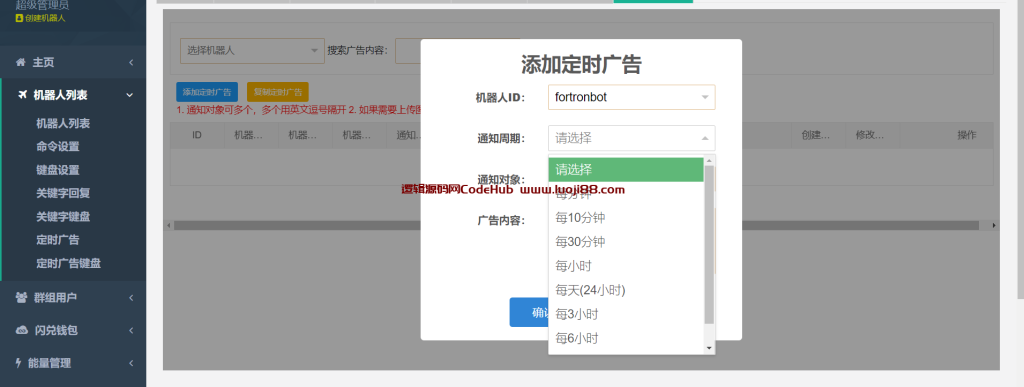Open the 选择机器人 filter dropdown
1024x387 pixels.
click(x=252, y=50)
